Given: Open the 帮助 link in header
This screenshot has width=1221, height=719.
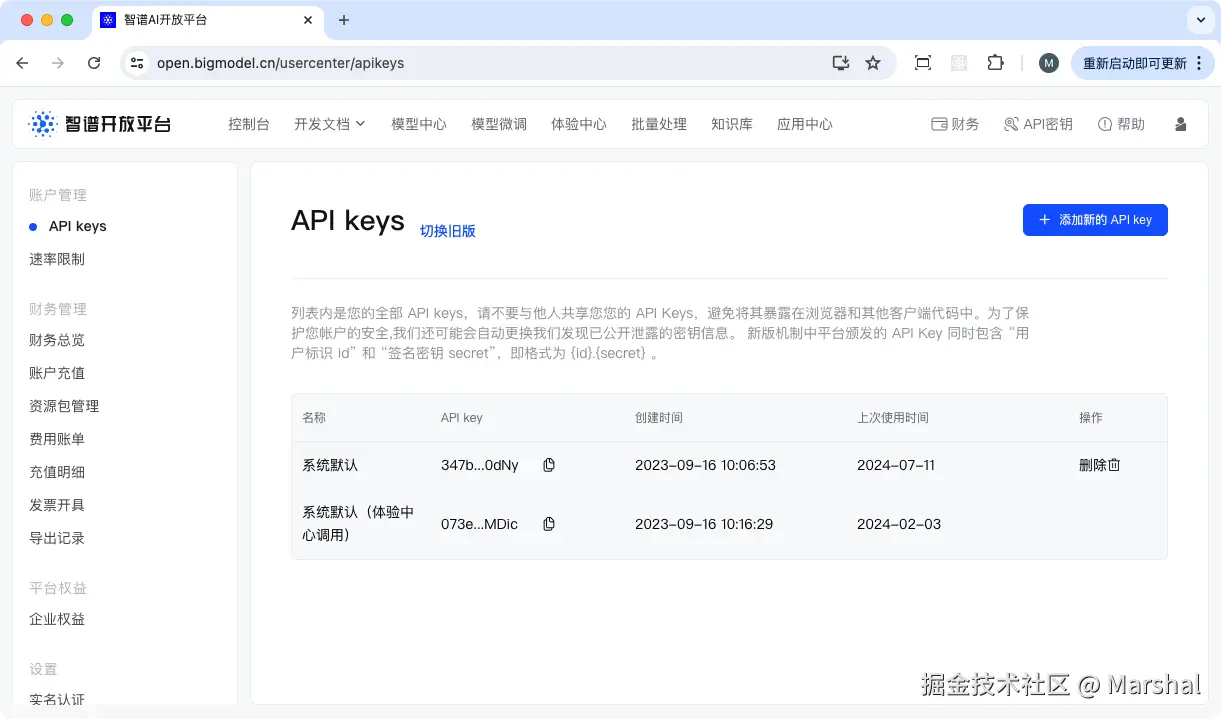Looking at the screenshot, I should click(x=1121, y=124).
